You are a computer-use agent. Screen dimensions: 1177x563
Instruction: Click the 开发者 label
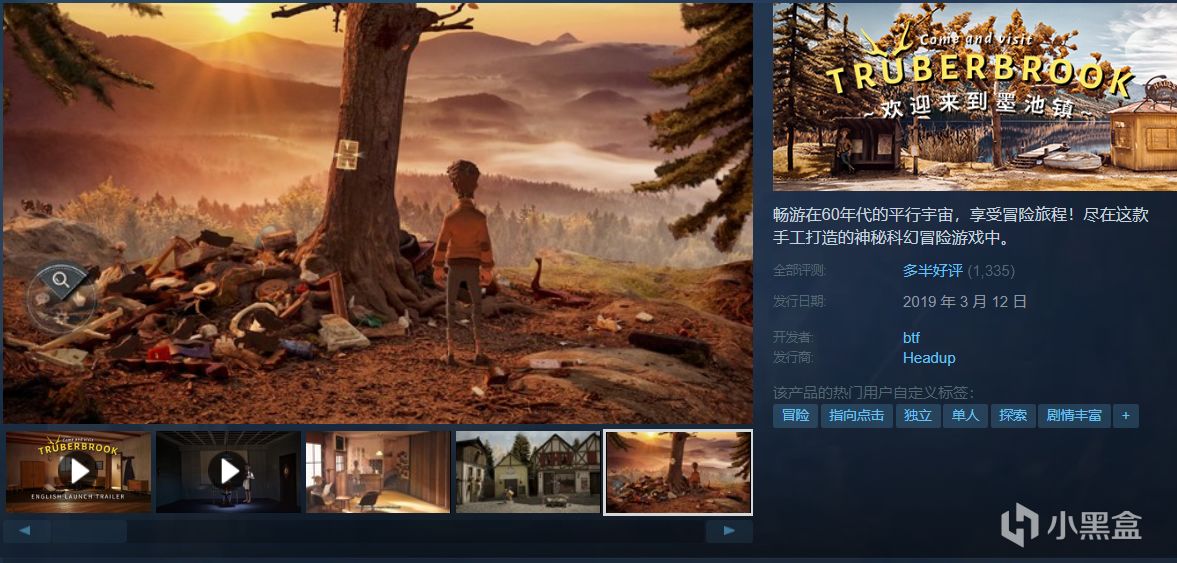coord(793,337)
